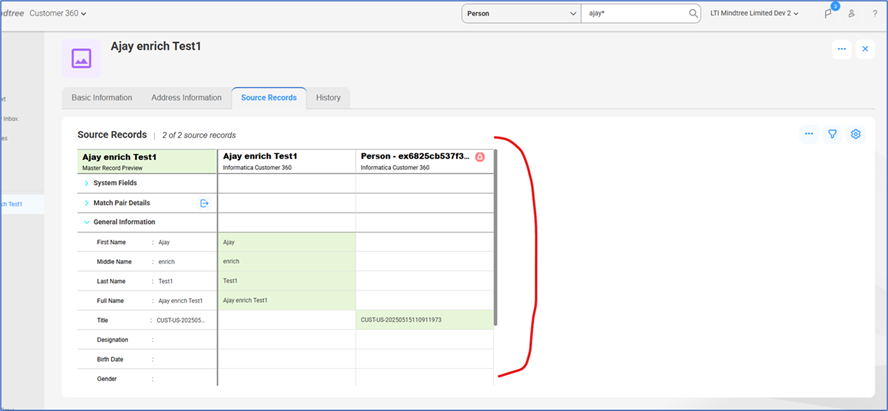
Task: Open the LTI Mindtree Limited Dev 2 dropdown
Action: click(x=760, y=13)
